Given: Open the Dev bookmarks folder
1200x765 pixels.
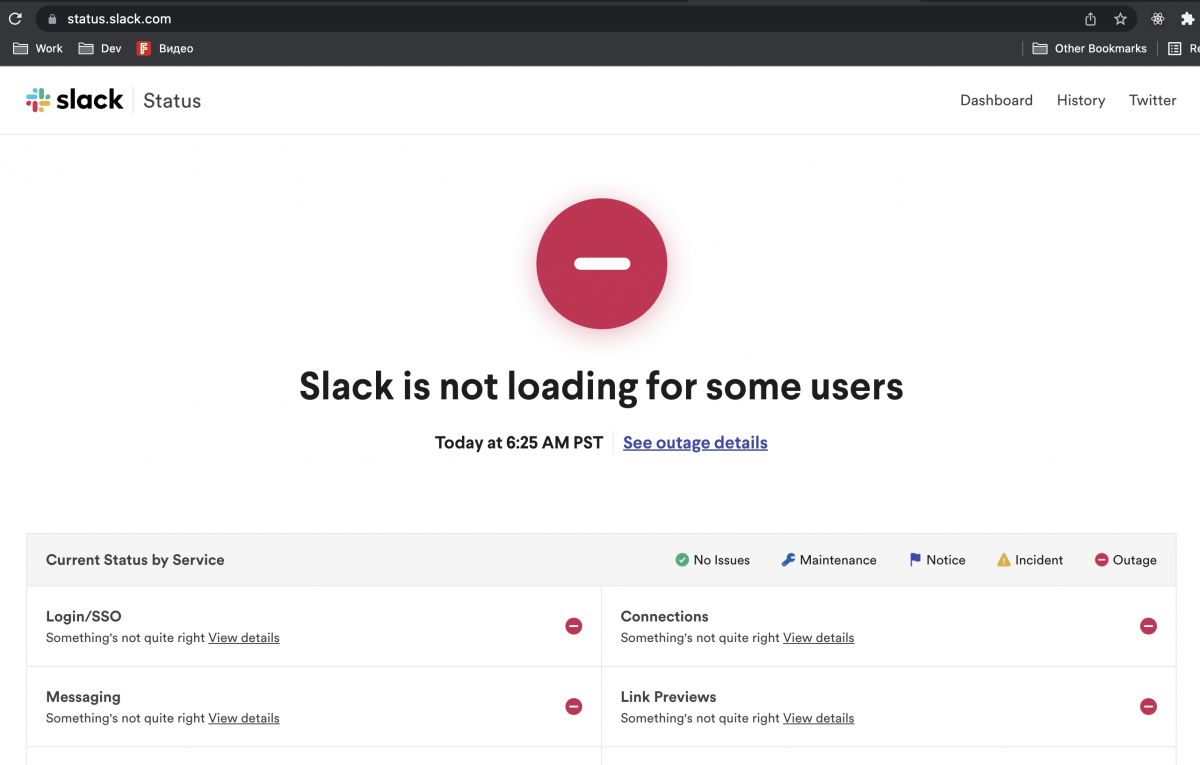Looking at the screenshot, I should pyautogui.click(x=100, y=48).
